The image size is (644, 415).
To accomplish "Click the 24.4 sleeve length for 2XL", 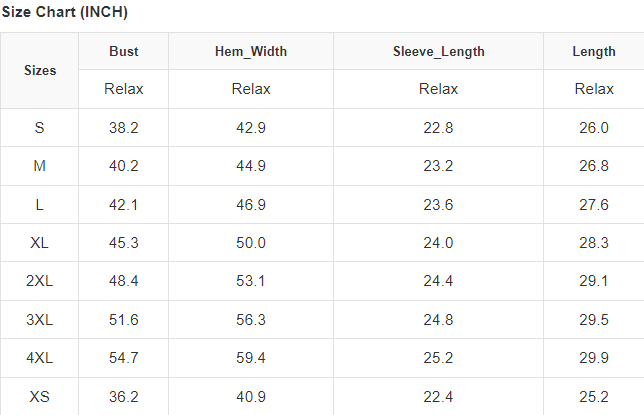I will 438,282.
